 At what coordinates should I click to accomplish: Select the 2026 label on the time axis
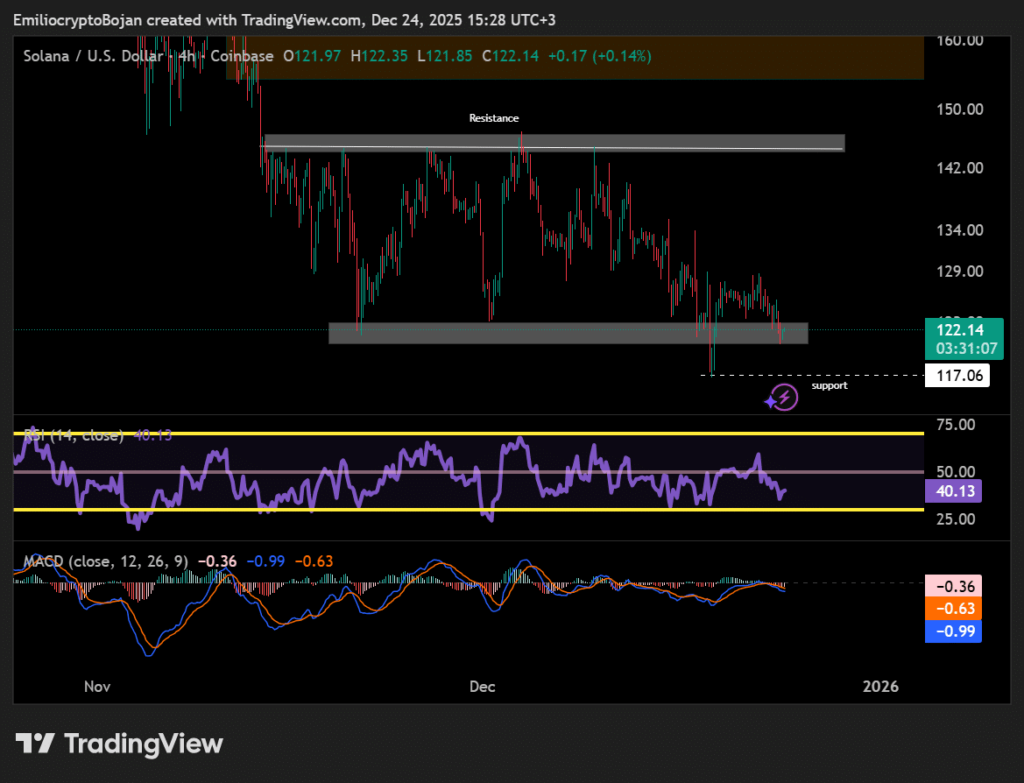click(x=880, y=687)
